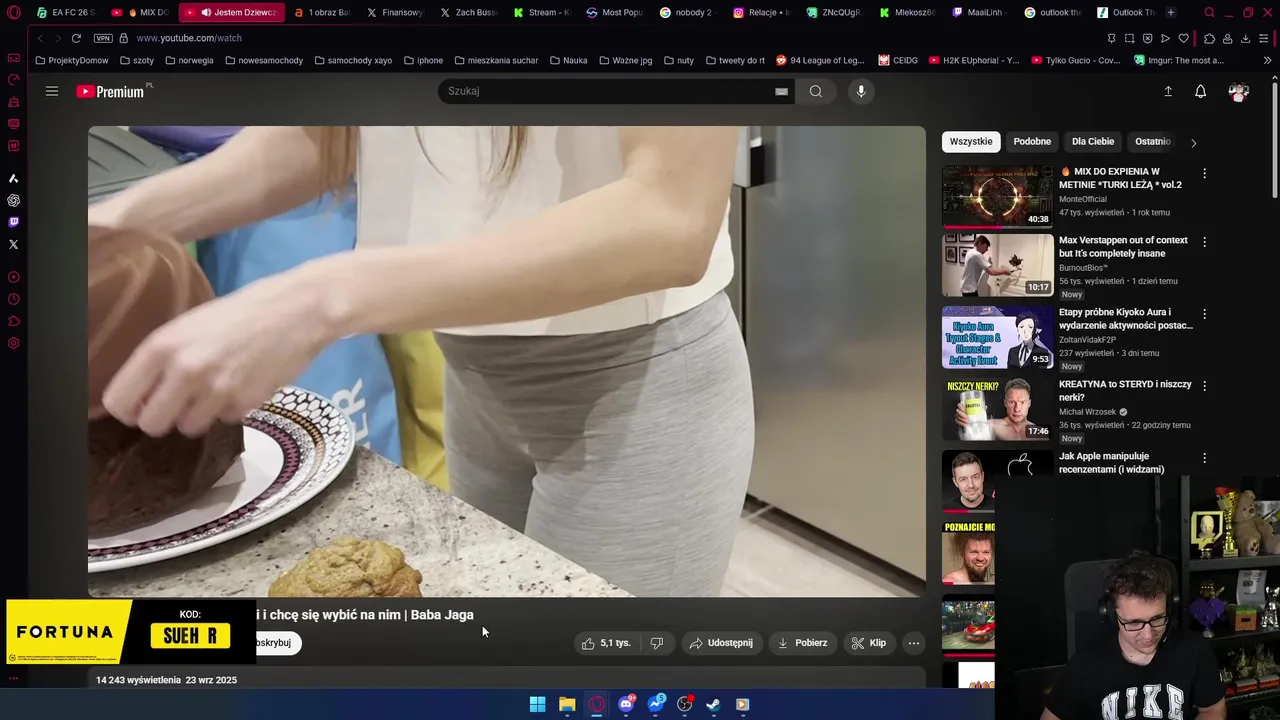Screen dimensions: 1280x720
Task: Open history clock icon in Opera sidebar
Action: coord(13,299)
